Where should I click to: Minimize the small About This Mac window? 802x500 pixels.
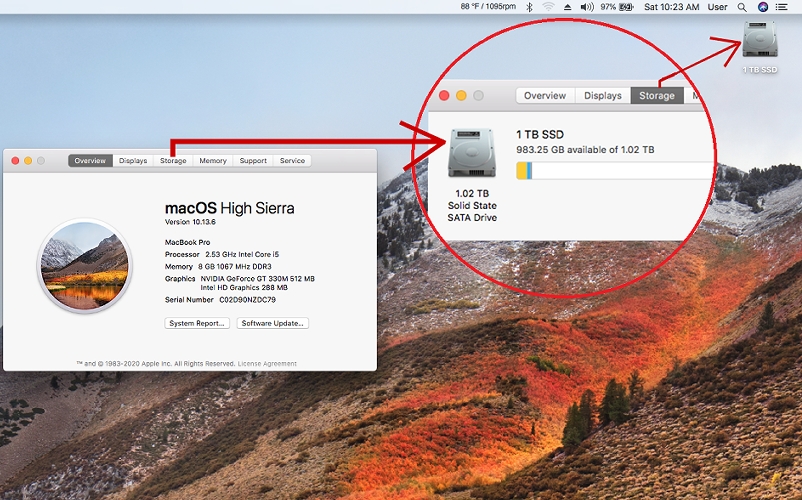pyautogui.click(x=28, y=161)
